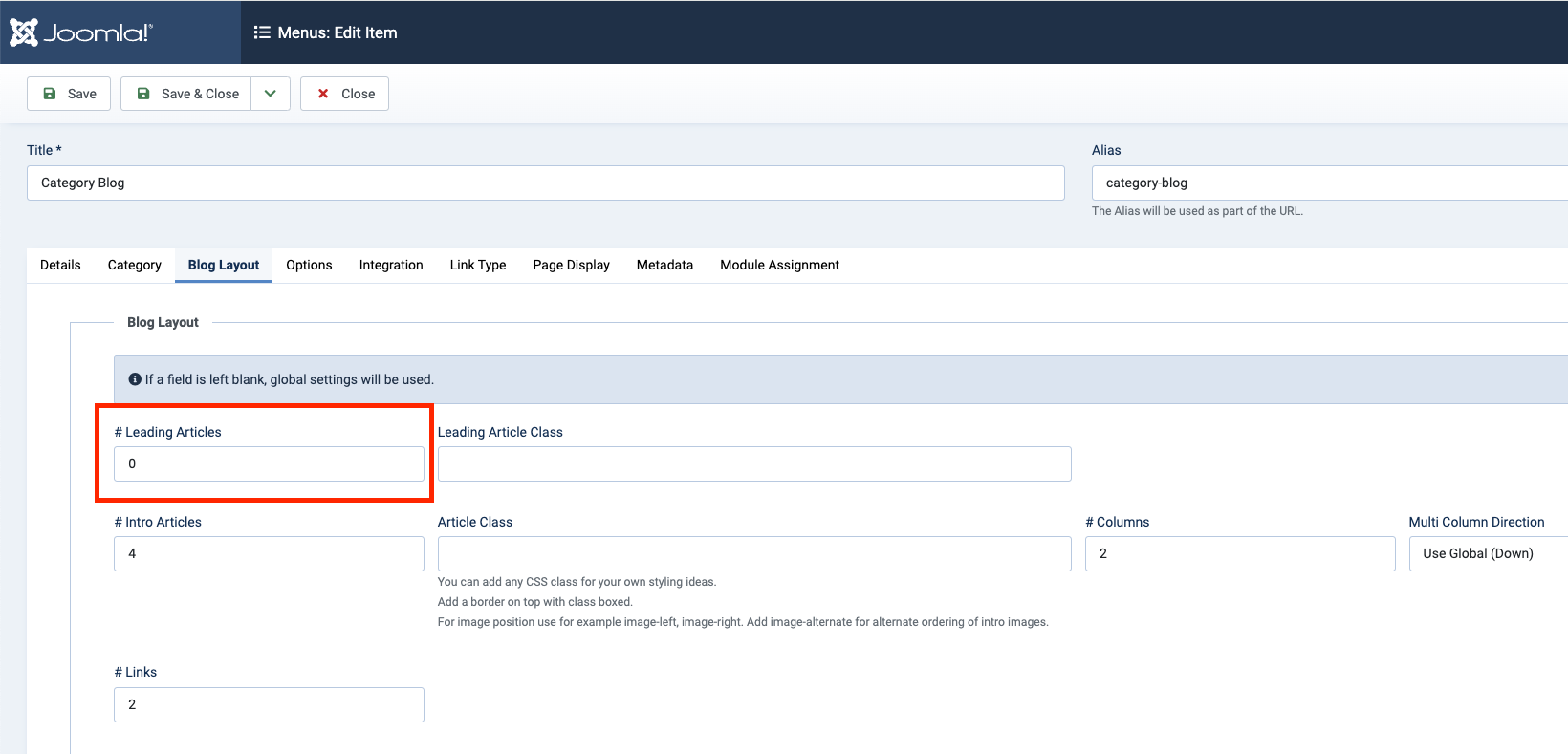
Task: Click the menu list icon beside Menus title
Action: (261, 32)
